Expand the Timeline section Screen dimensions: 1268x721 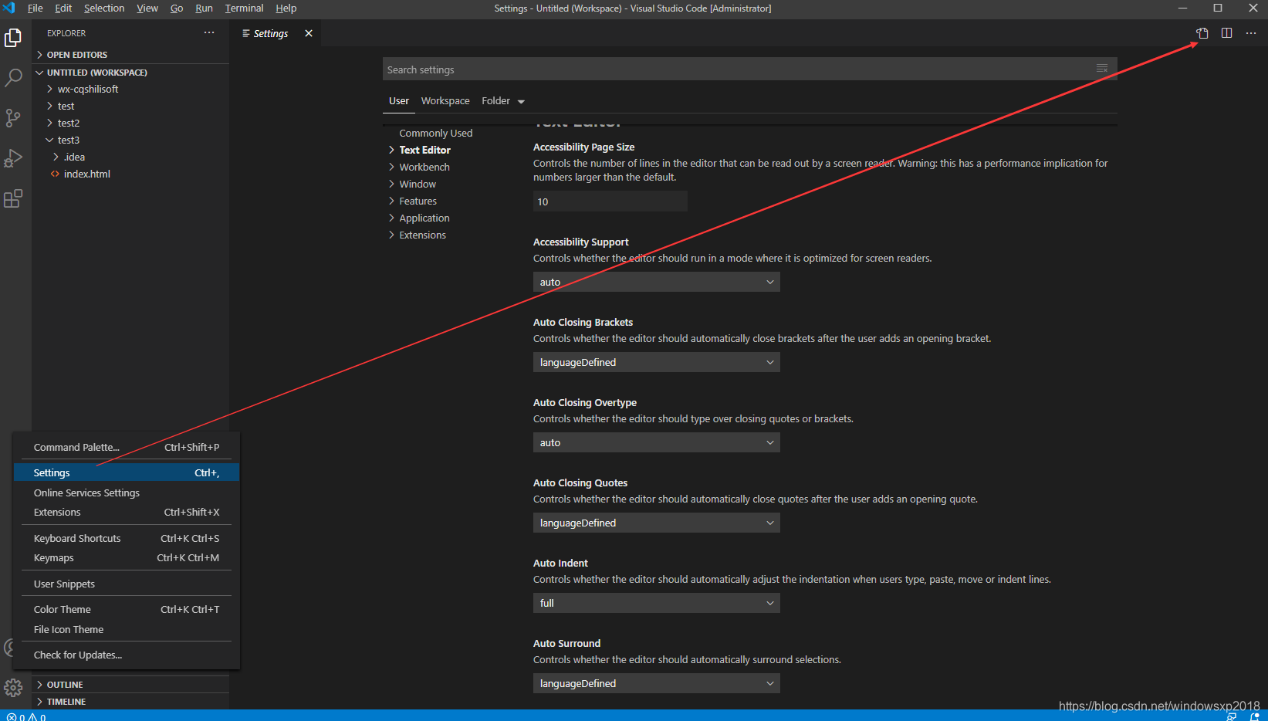tap(131, 702)
